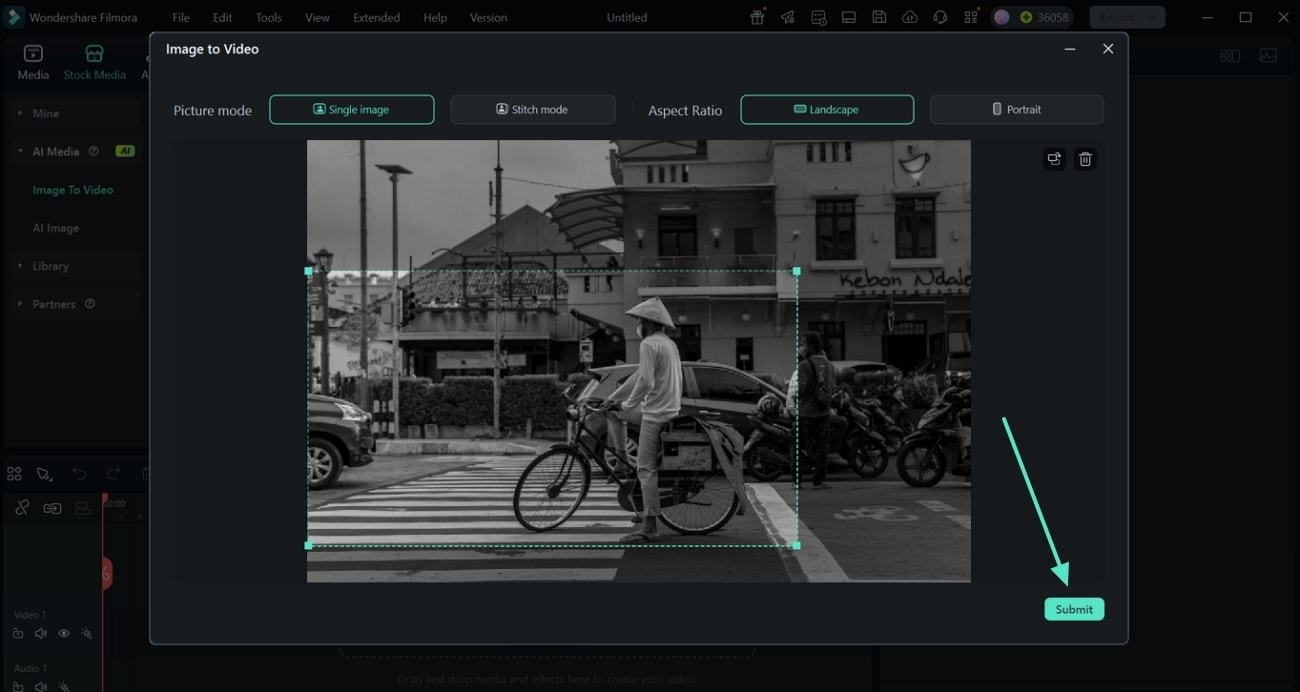Click the grid view icon behind dialog
Screen dimensions: 1300x692
(x=1230, y=56)
